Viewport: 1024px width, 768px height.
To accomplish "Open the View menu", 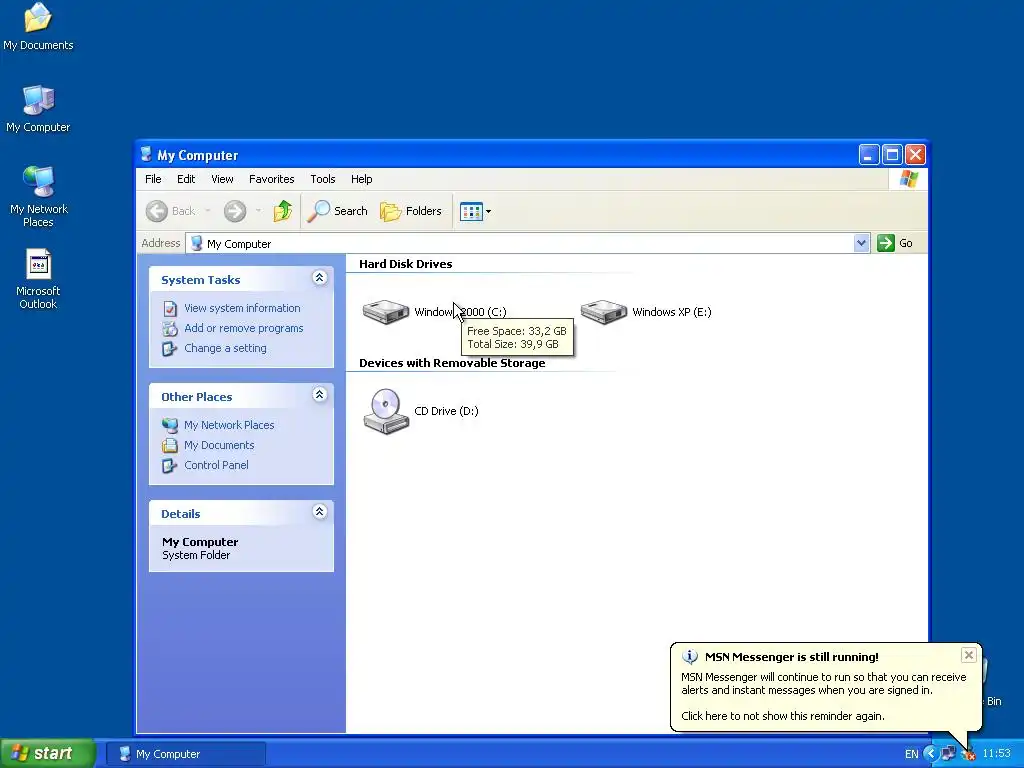I will (x=222, y=179).
